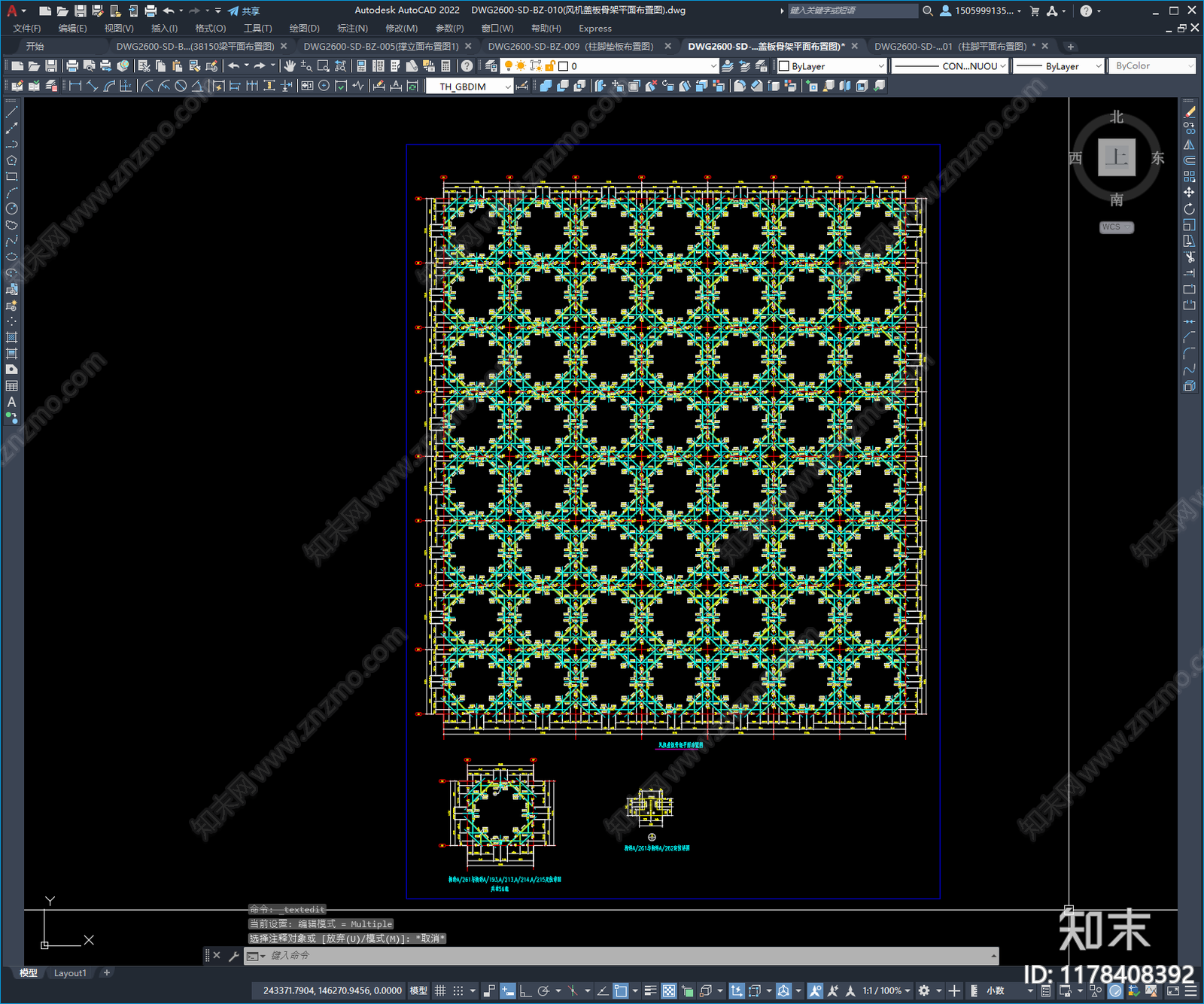This screenshot has height=1004, width=1204.
Task: Click the command line input field
Action: pyautogui.click(x=628, y=956)
